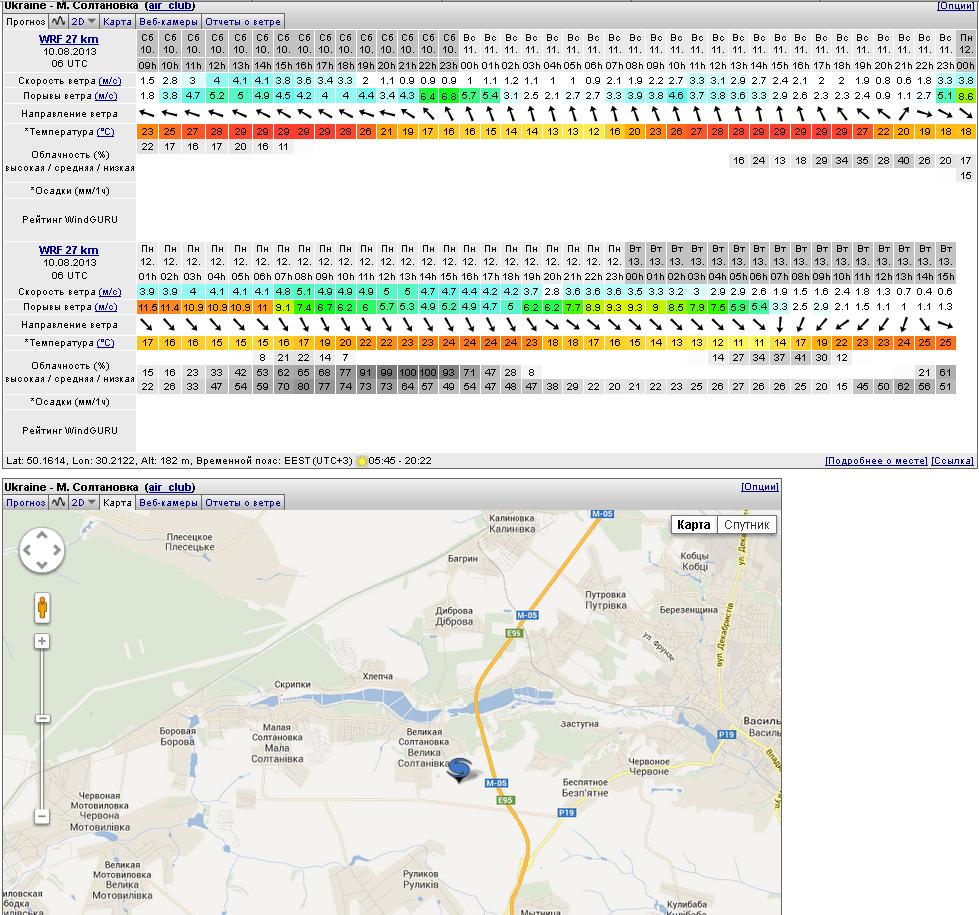Image resolution: width=979 pixels, height=915 pixels.
Task: Open the Подробнее о месте link
Action: click(x=875, y=461)
